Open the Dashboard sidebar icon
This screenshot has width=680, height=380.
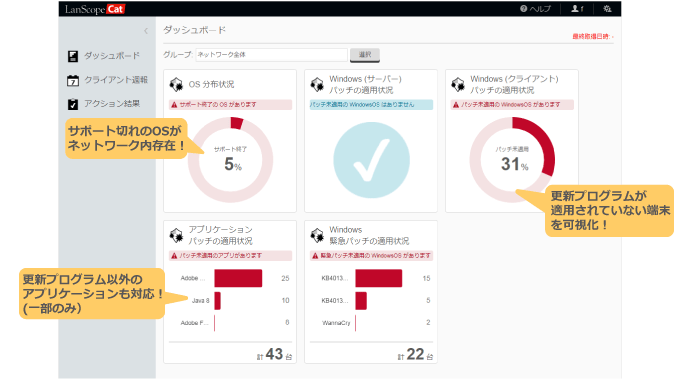(73, 56)
